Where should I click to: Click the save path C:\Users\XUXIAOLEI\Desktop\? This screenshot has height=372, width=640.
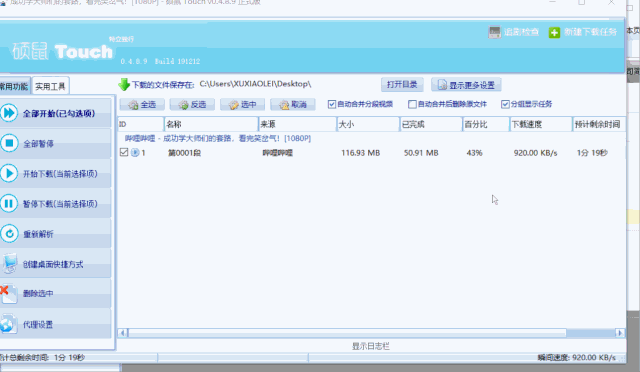pos(255,84)
